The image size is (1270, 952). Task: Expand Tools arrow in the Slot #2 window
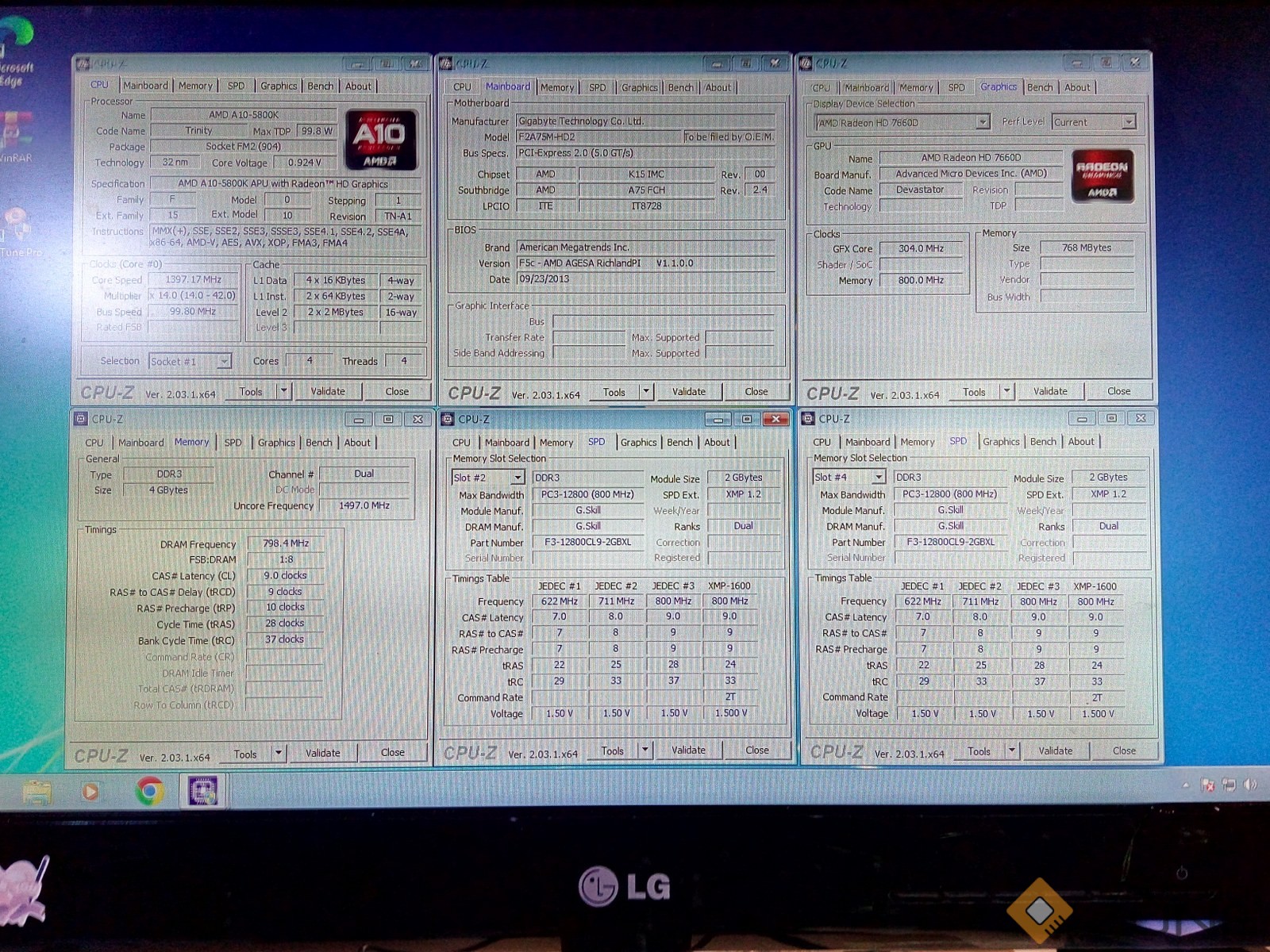pyautogui.click(x=645, y=750)
